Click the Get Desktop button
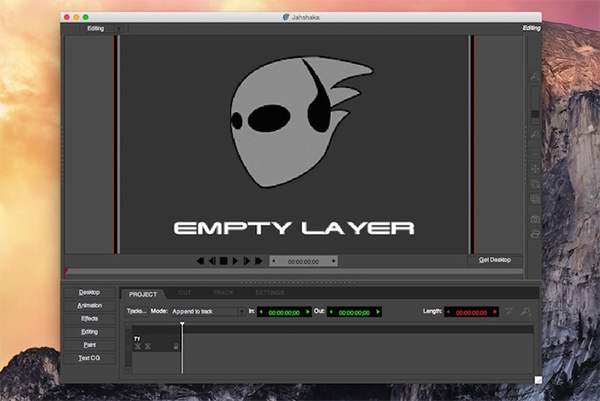 point(495,260)
